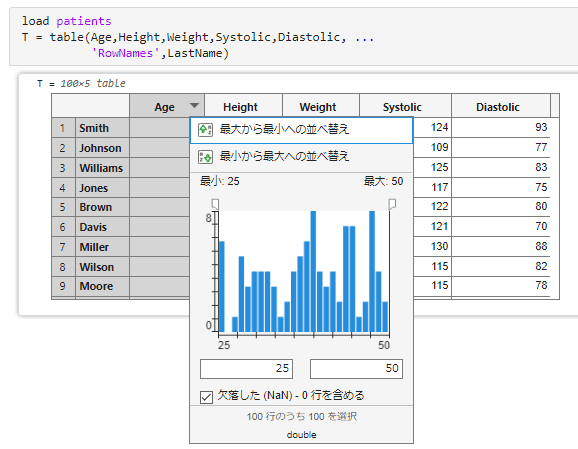This screenshot has height=449, width=578.
Task: Click the tallest histogram bar near 50
Action: click(x=372, y=271)
